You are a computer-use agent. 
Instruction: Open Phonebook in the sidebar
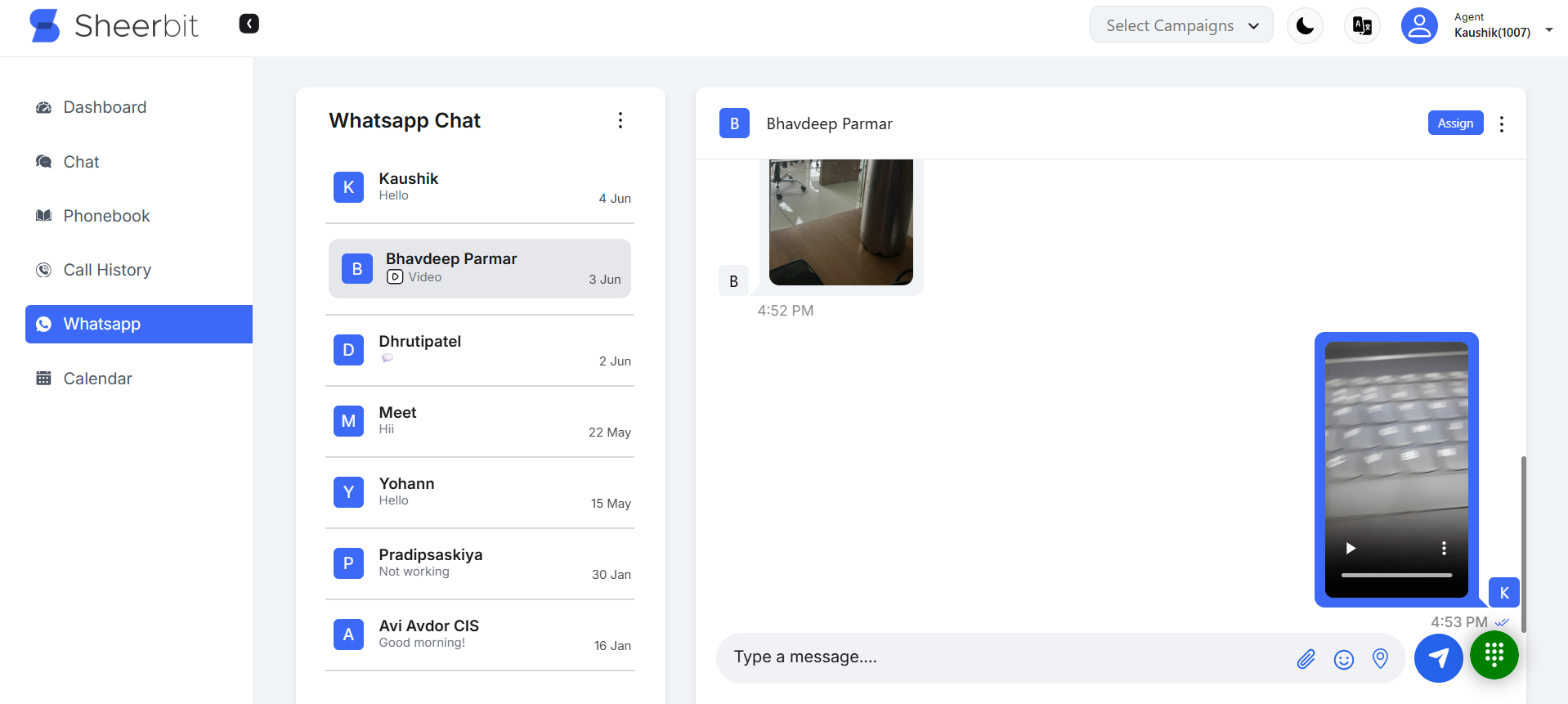tap(139, 216)
